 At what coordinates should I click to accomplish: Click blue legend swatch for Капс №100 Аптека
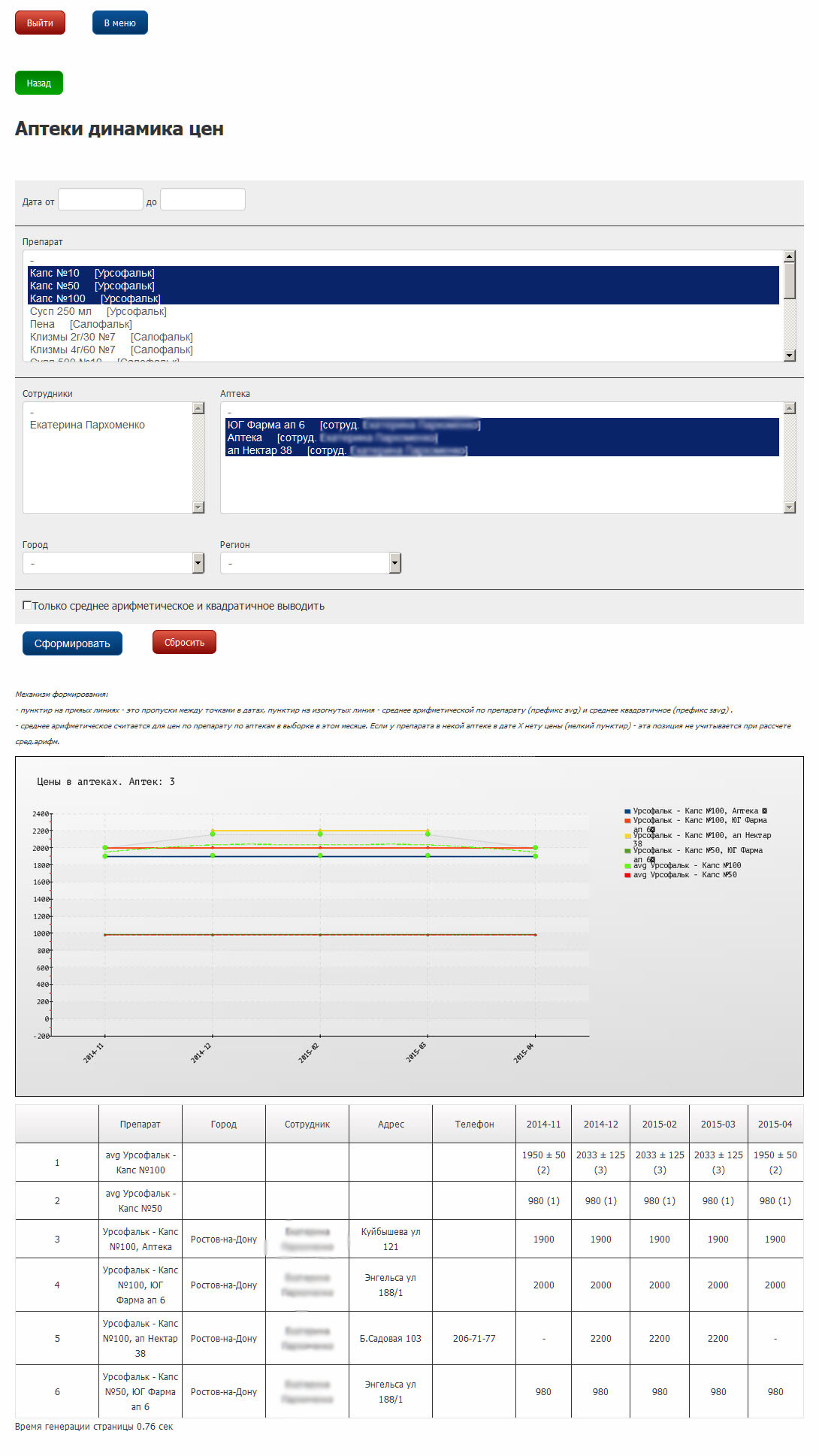point(627,812)
